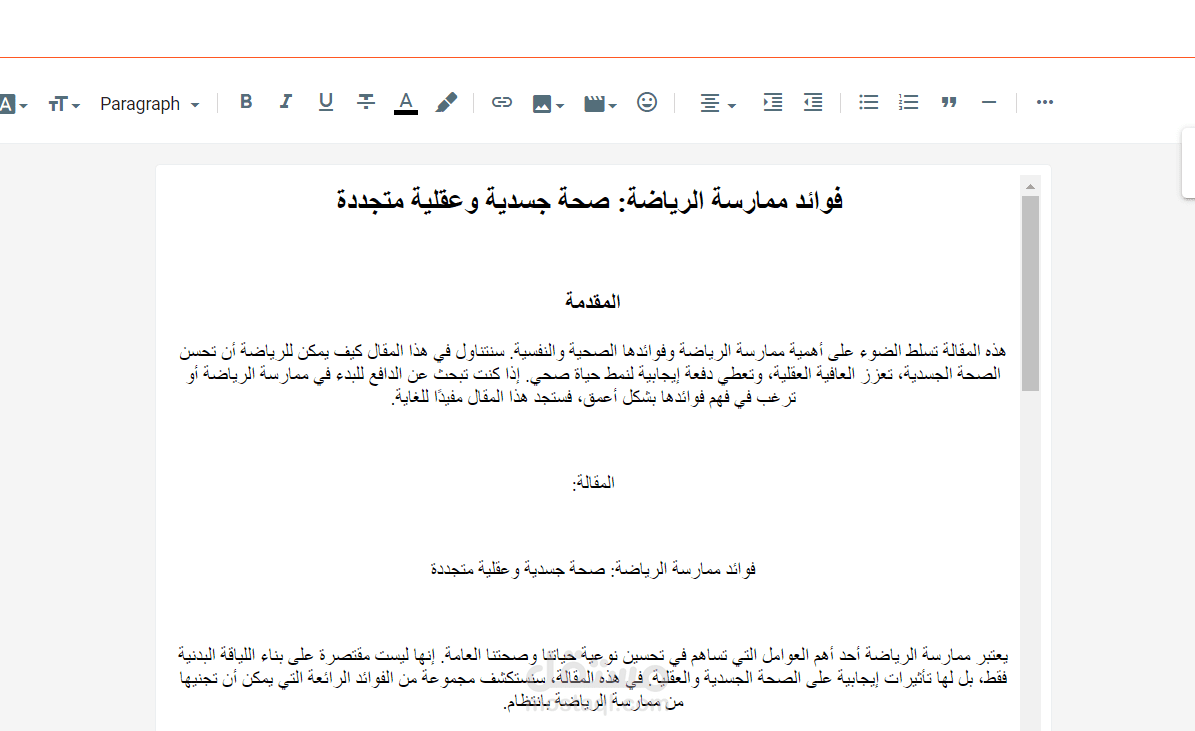Screen dimensions: 1195x731
Task: Click the document vertical scrollbar thumb
Action: pyautogui.click(x=1030, y=293)
